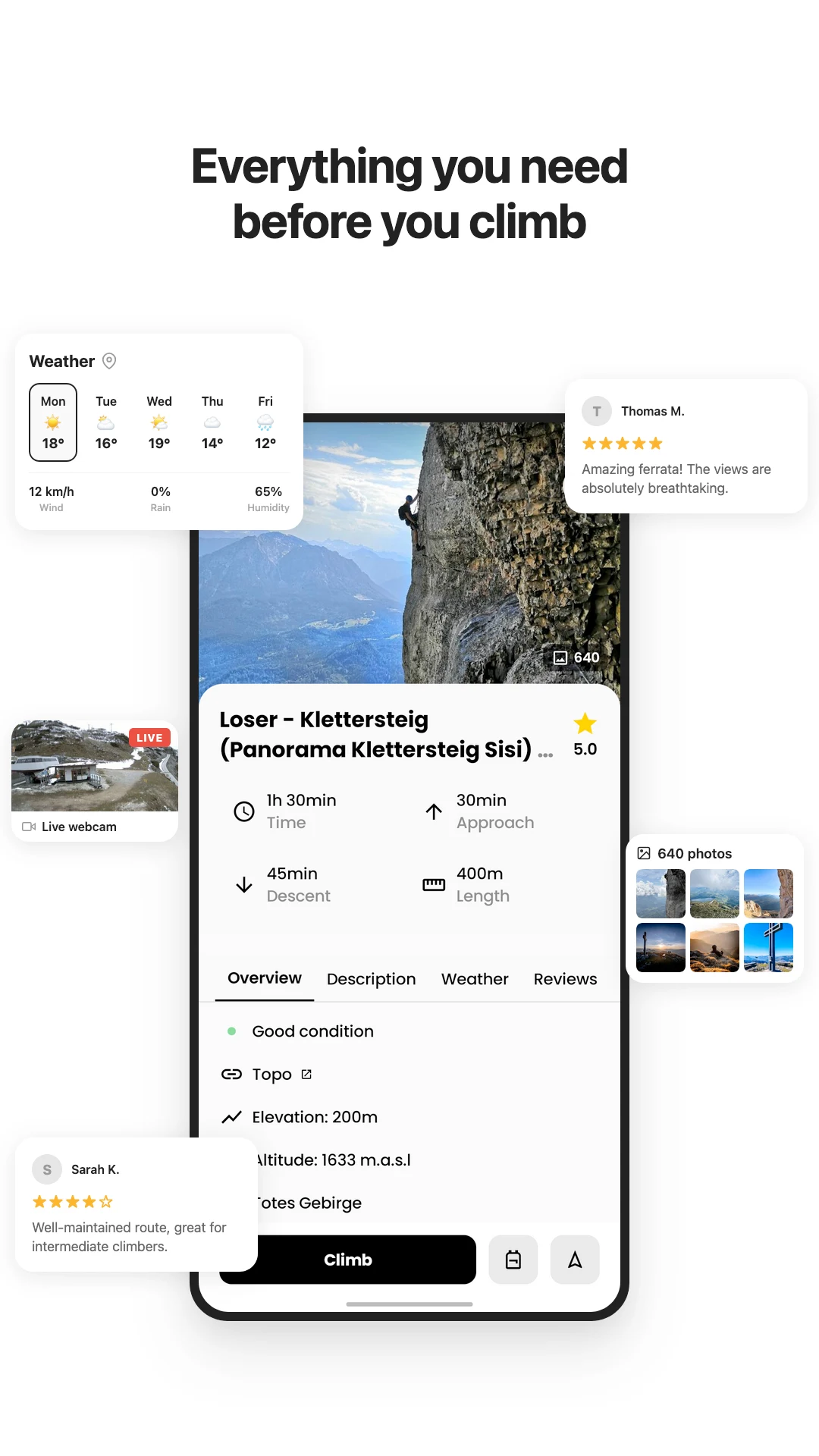Open the 640 photos heading
This screenshot has width=819, height=1456.
[x=695, y=853]
